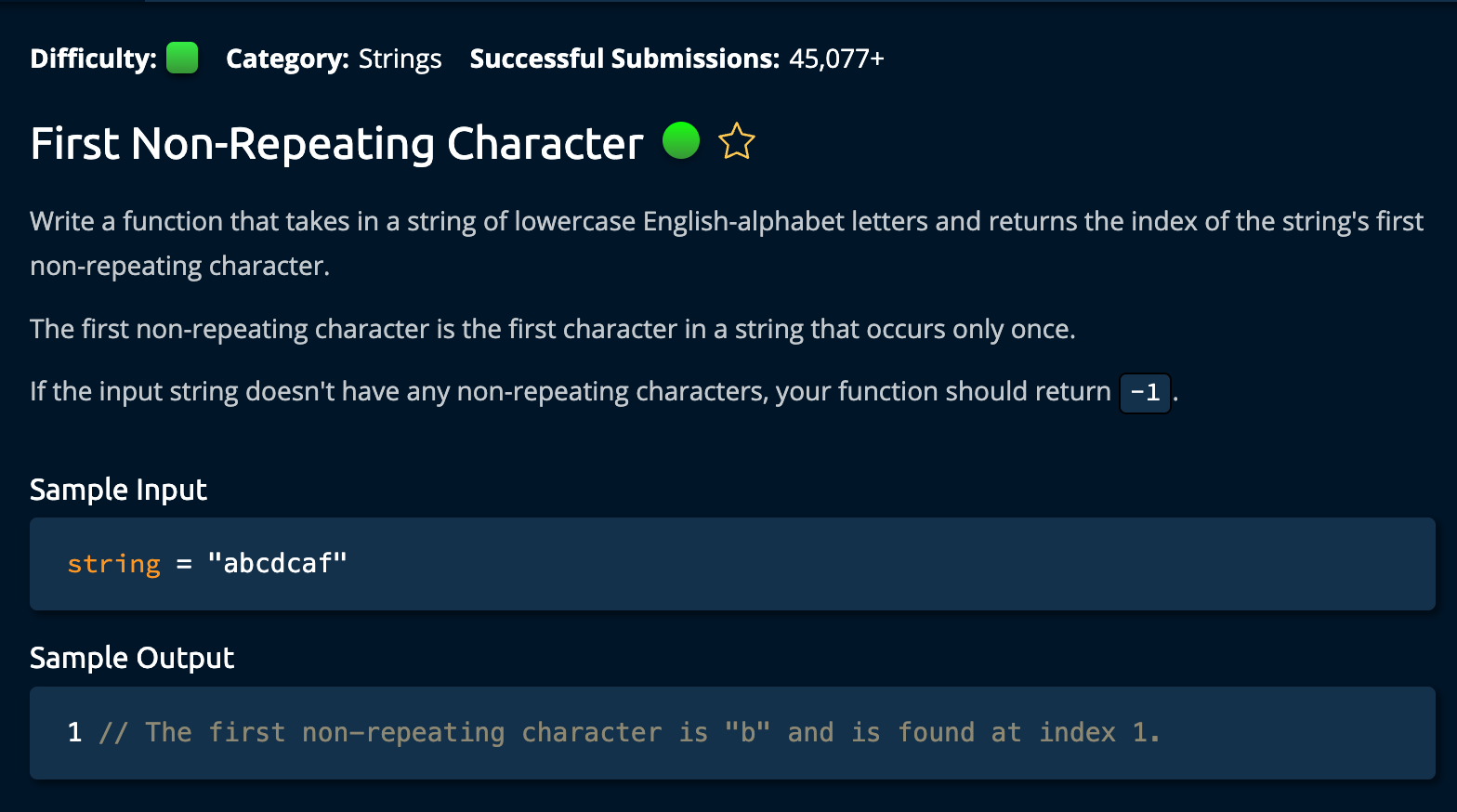Click the Difficulty label text
Viewport: 1457px width, 812px height.
tap(93, 59)
